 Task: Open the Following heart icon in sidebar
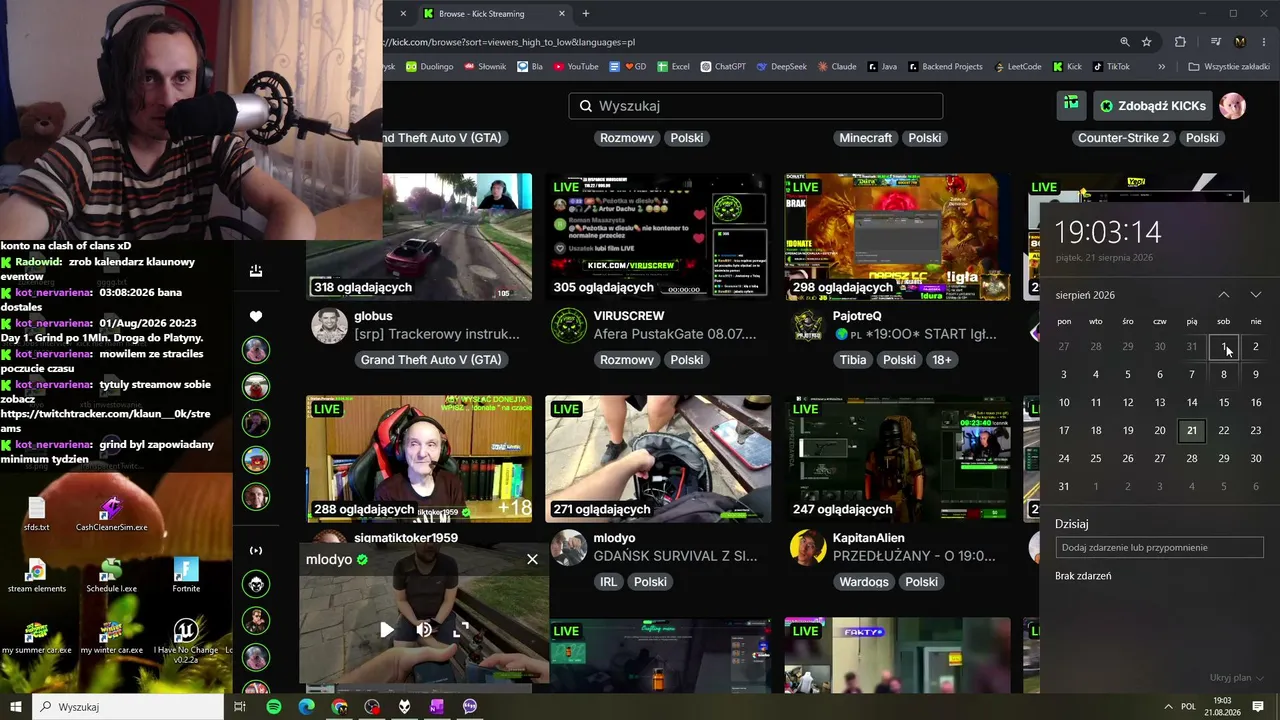pos(256,316)
